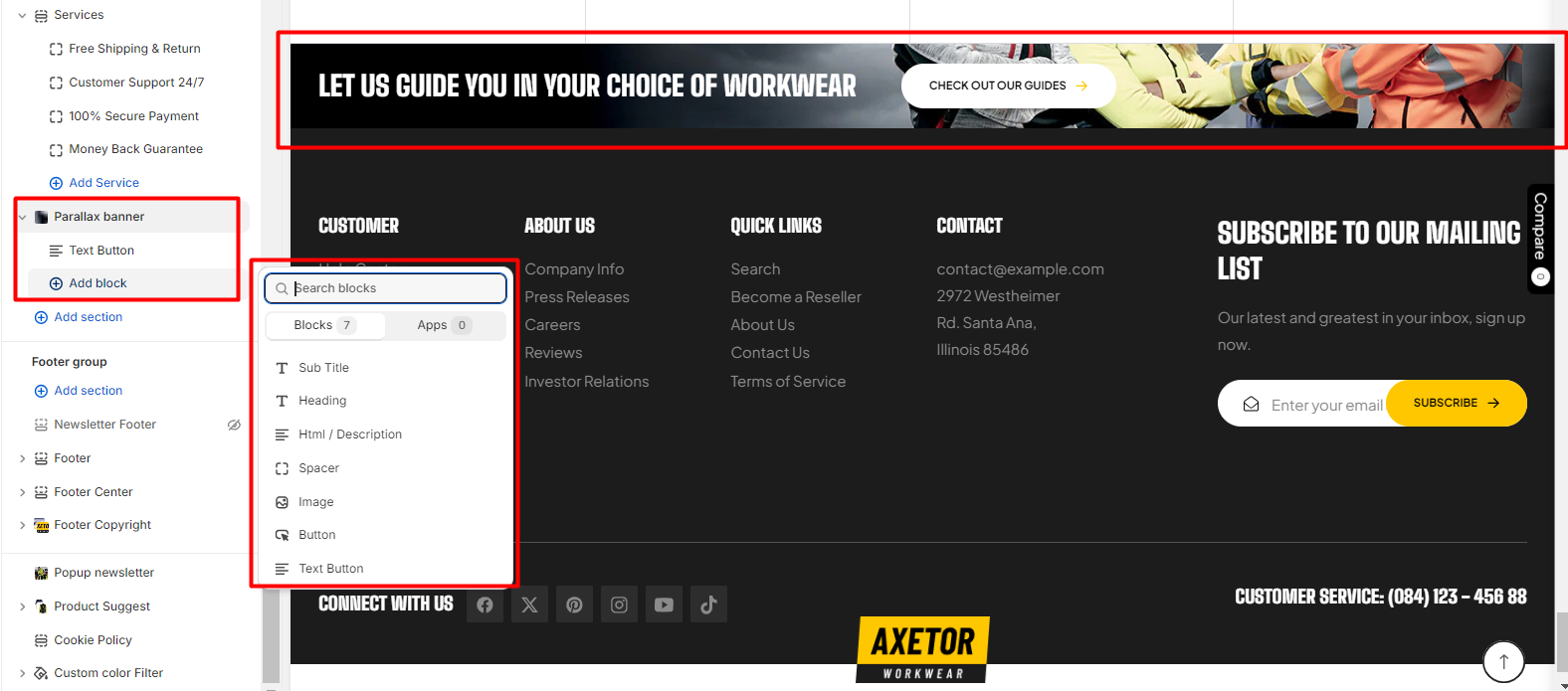Open the X (Twitter) social icon
Screen dimensions: 1568x691
tap(529, 605)
